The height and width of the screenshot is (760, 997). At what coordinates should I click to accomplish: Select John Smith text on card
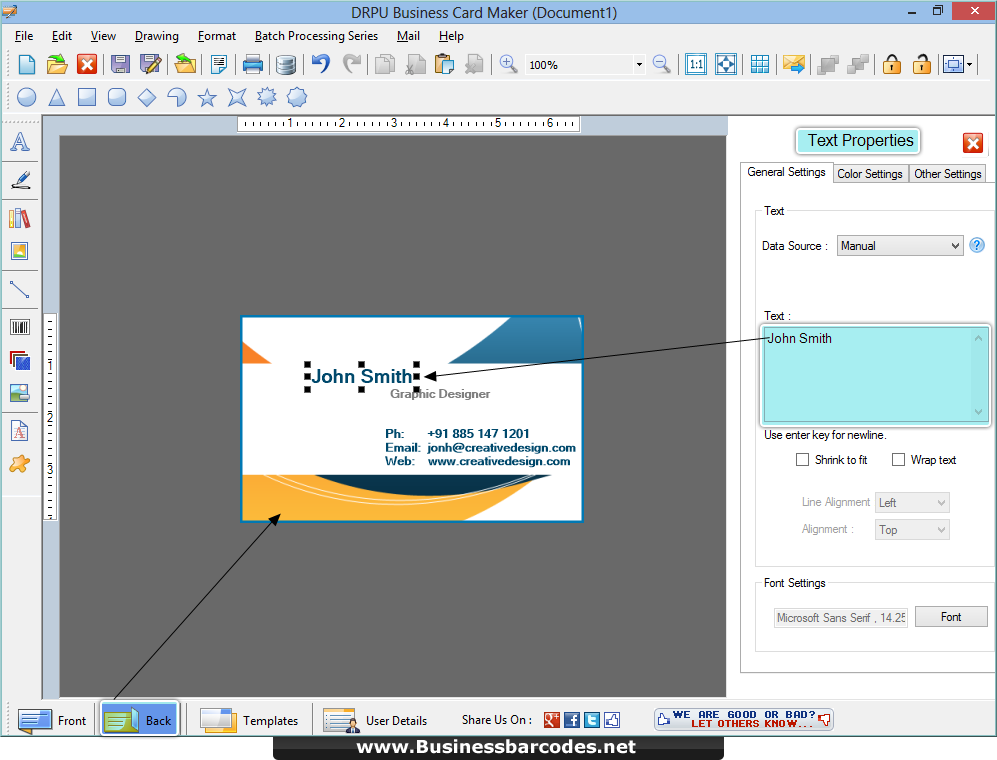pyautogui.click(x=362, y=376)
